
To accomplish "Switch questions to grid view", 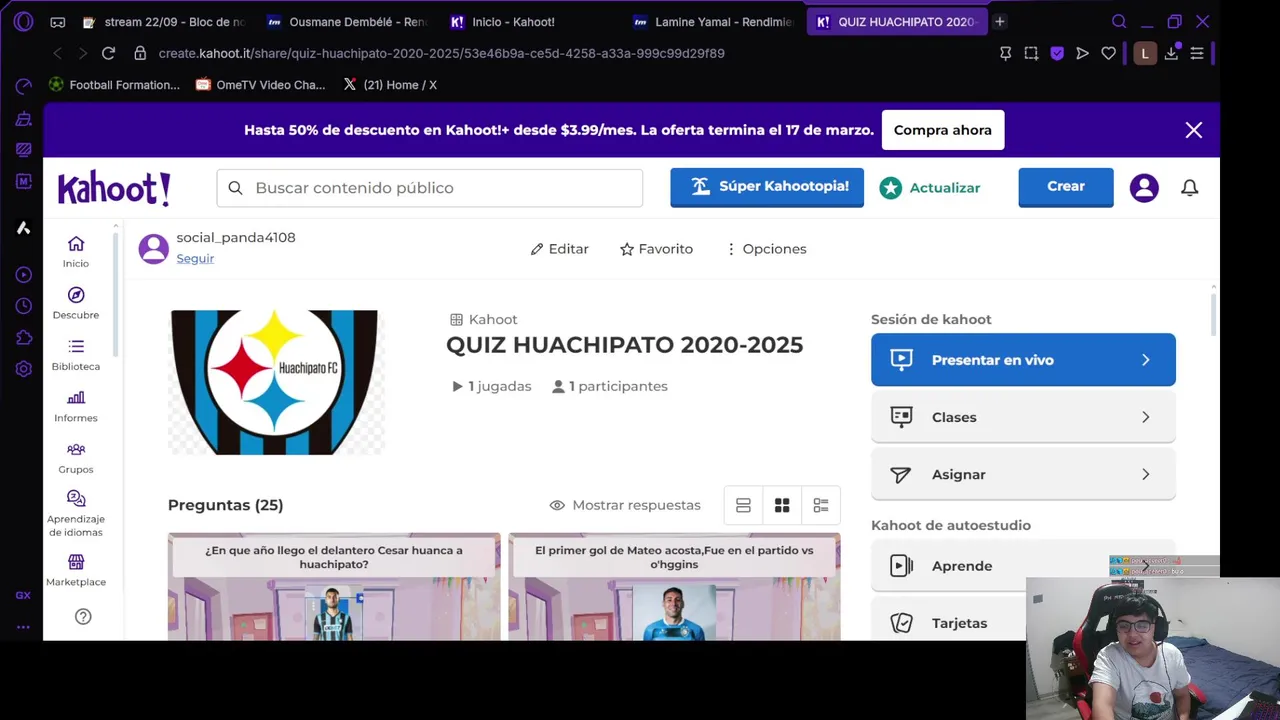I will [782, 505].
